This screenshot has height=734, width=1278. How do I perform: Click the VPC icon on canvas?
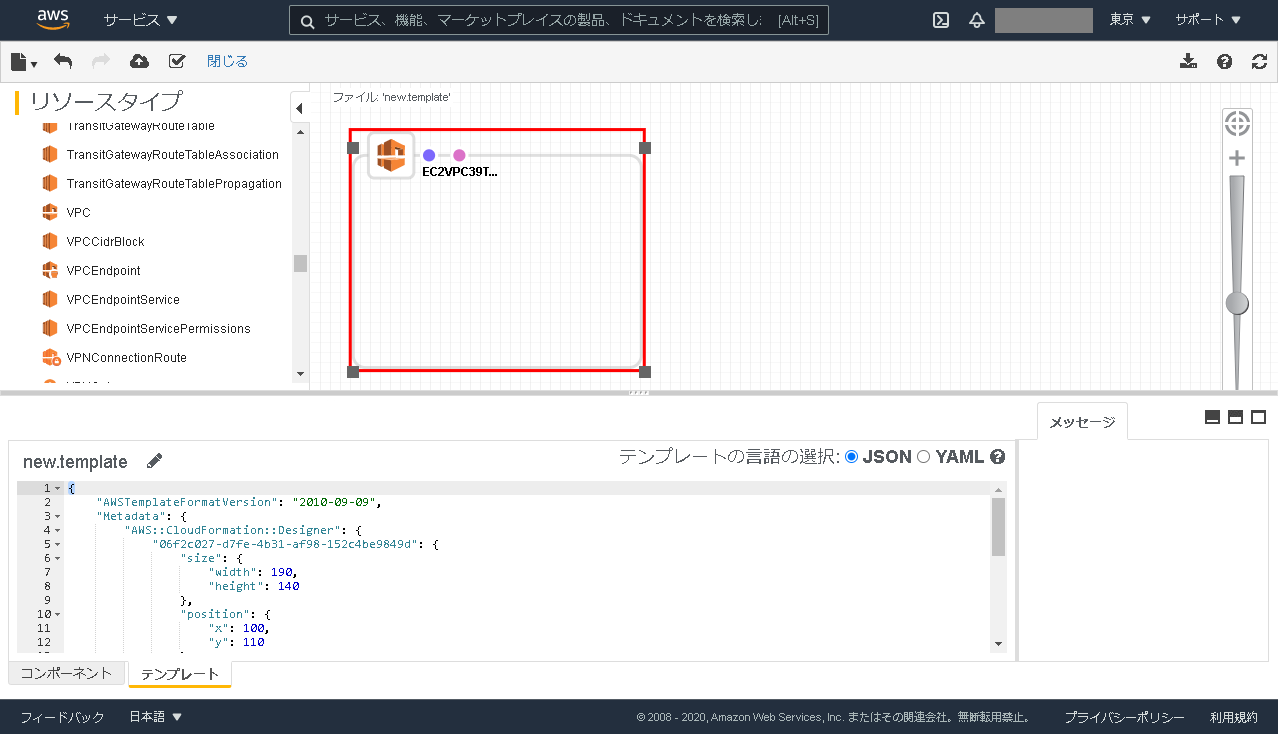click(391, 156)
